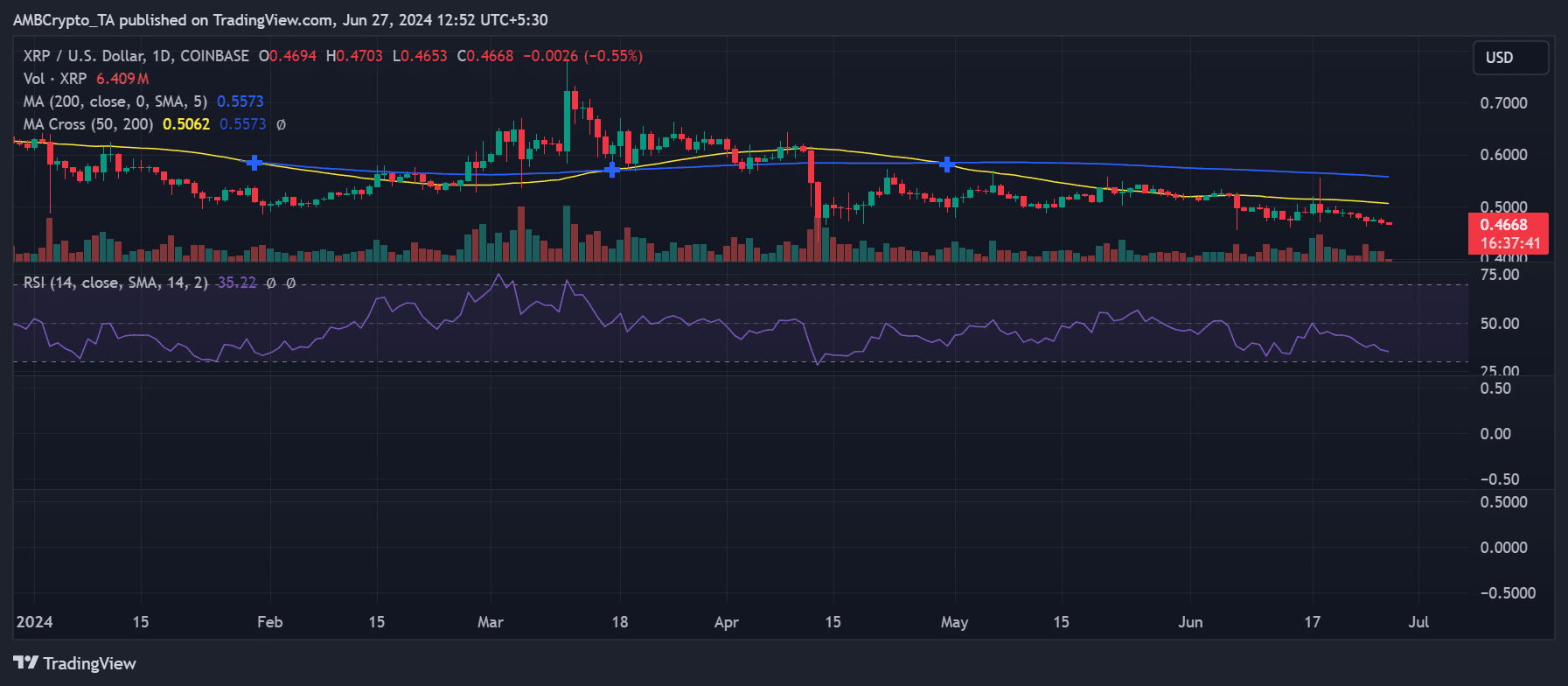
Task: Click the close price value C0.4668
Action: click(485, 56)
